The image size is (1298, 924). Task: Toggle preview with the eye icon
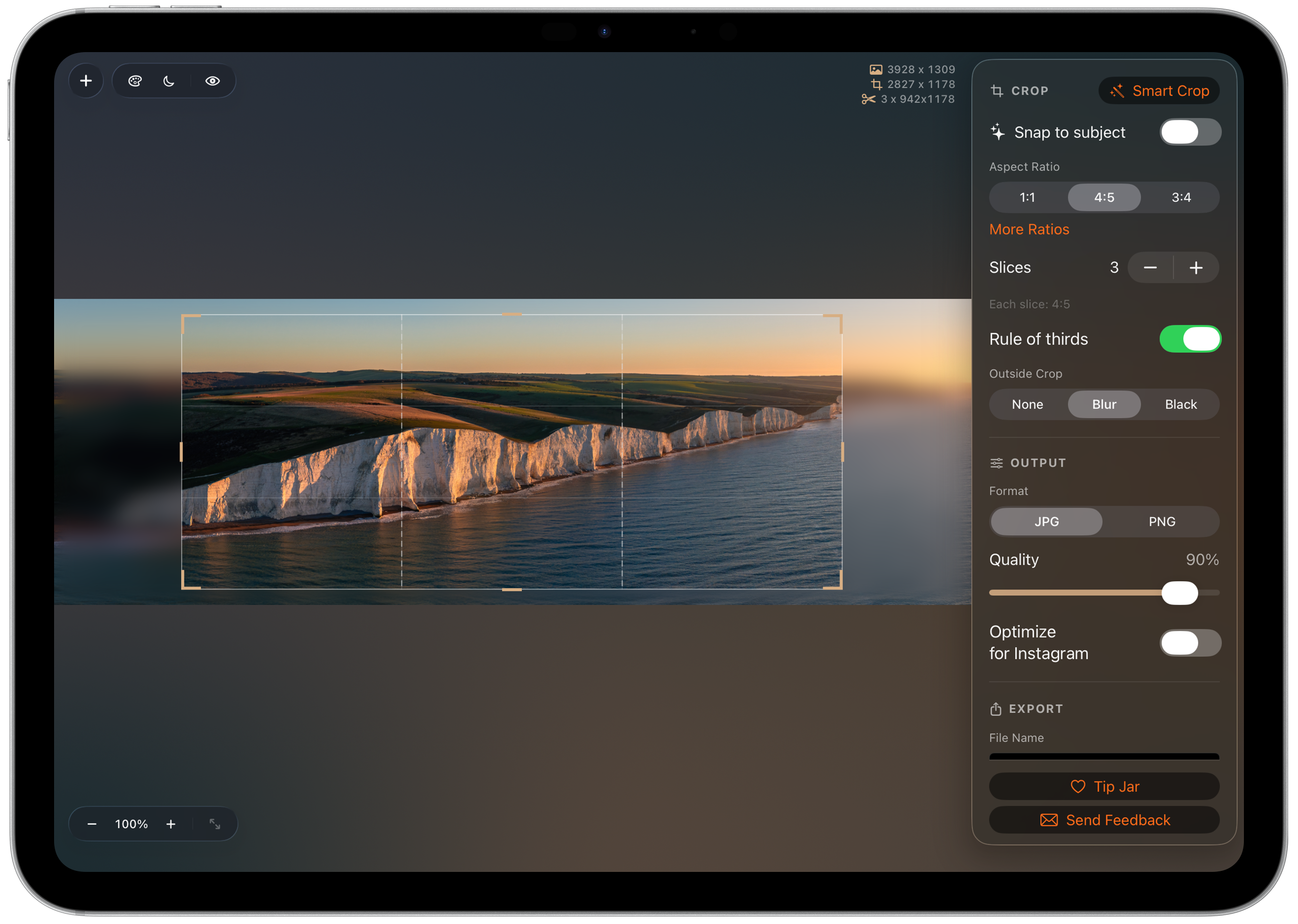click(x=212, y=81)
